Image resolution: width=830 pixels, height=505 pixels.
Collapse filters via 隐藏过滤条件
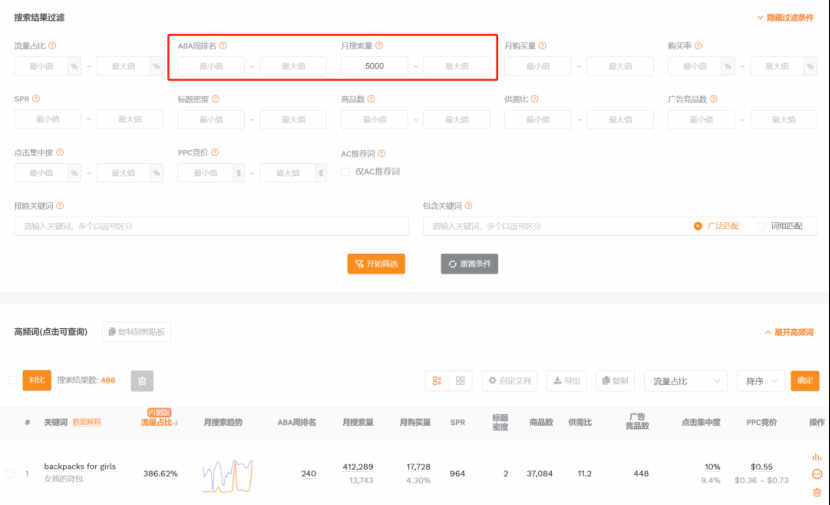pyautogui.click(x=785, y=17)
